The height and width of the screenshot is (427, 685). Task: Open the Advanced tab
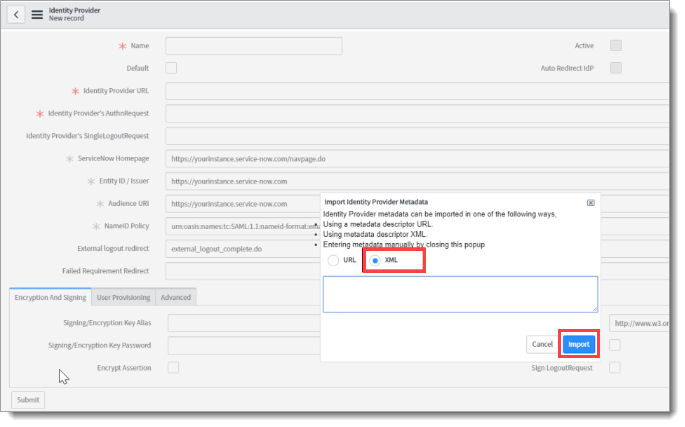175,297
